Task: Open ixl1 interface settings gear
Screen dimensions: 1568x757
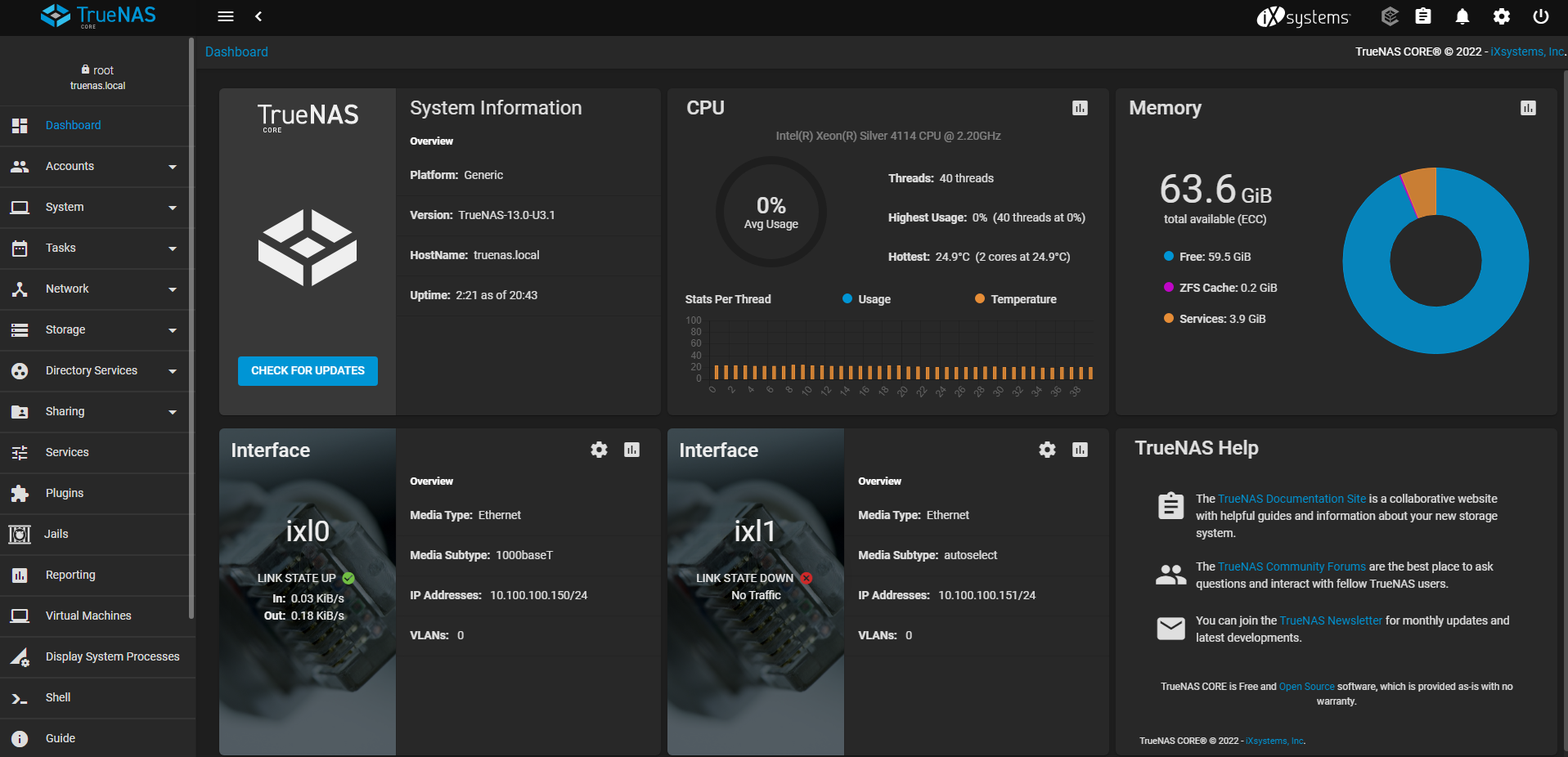Action: coord(1047,450)
